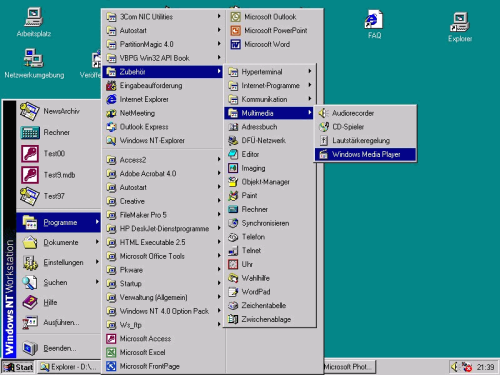Click the taskbar clock showing 21:39
Screen dimensions: 500x375
(485, 367)
